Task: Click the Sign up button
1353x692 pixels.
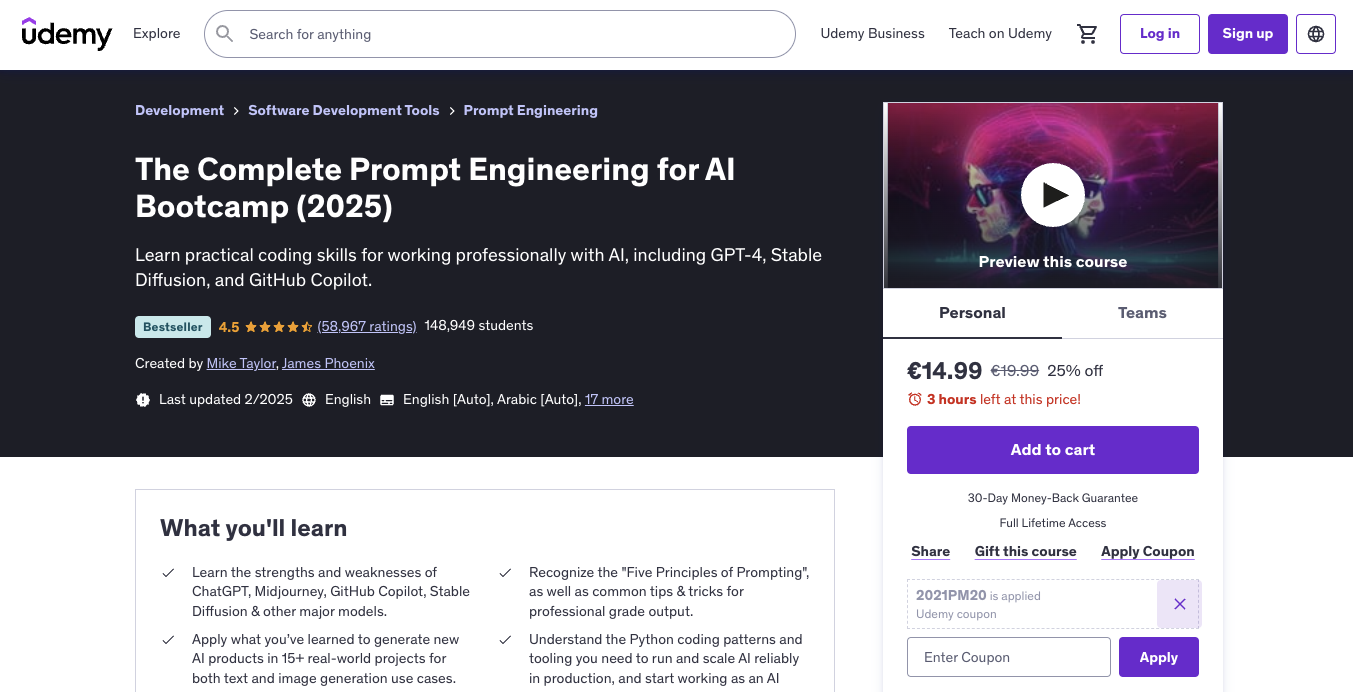Action: click(x=1247, y=33)
